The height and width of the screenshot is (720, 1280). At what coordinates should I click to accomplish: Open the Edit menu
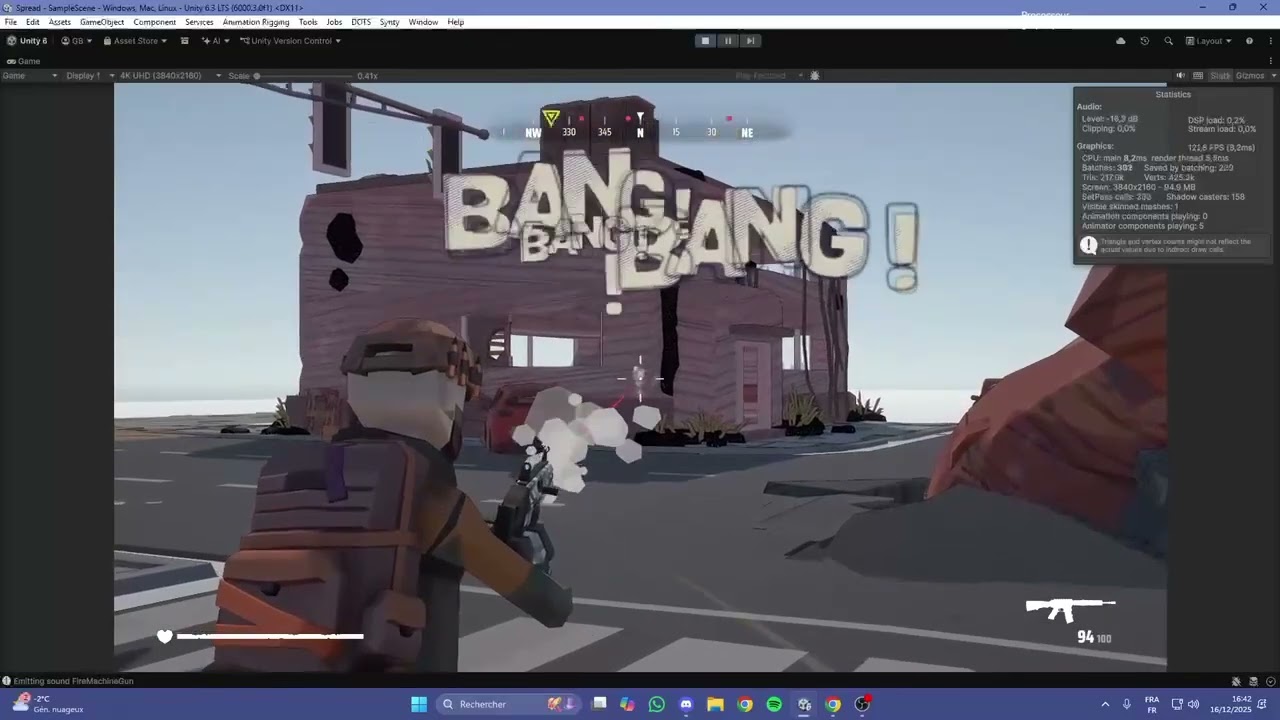33,22
